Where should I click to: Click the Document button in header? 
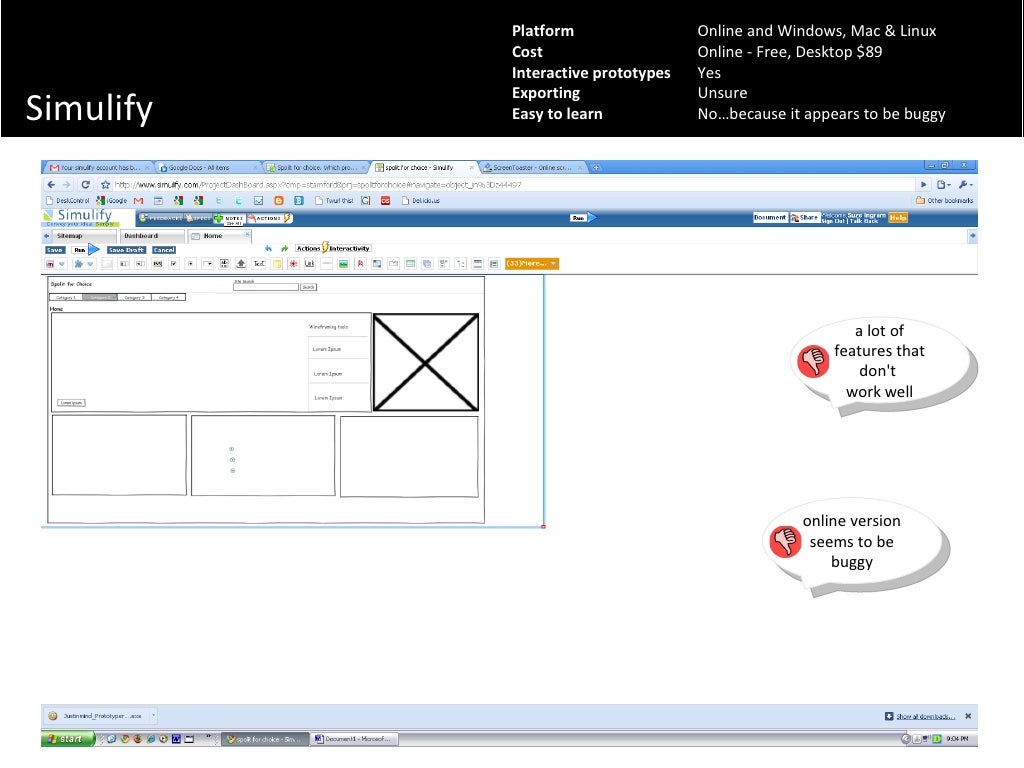pyautogui.click(x=770, y=217)
